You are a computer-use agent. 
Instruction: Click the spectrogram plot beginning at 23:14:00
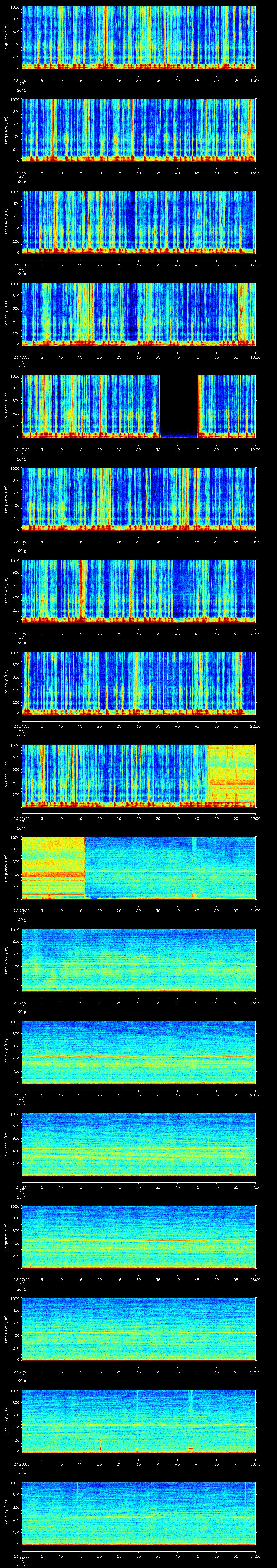[x=139, y=38]
